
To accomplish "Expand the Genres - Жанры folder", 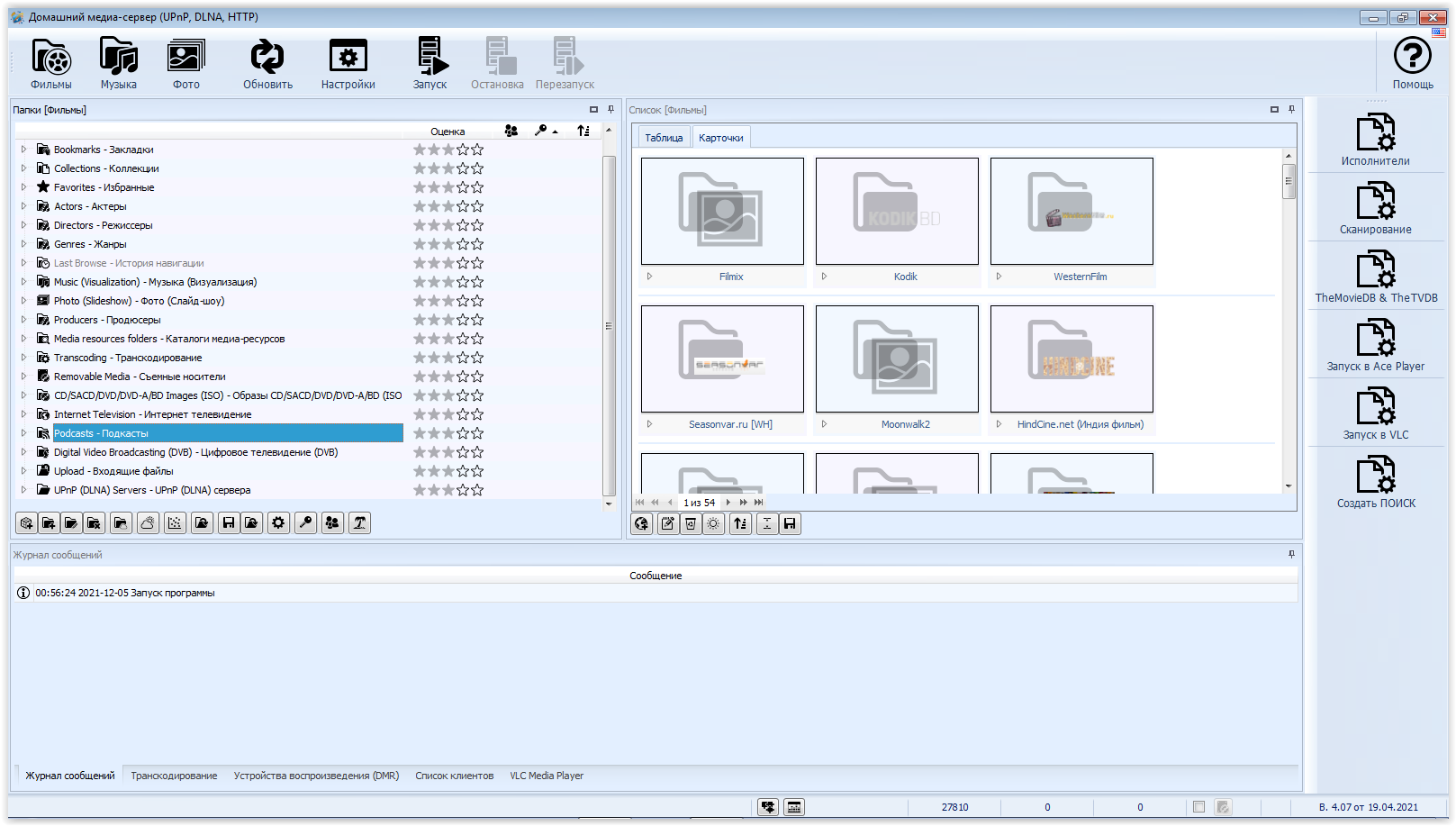I will (x=24, y=244).
